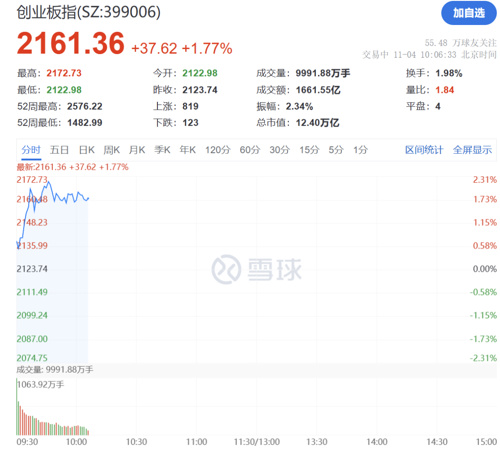500x449 pixels.
Task: Select the 分时 chart tab
Action: coord(31,150)
